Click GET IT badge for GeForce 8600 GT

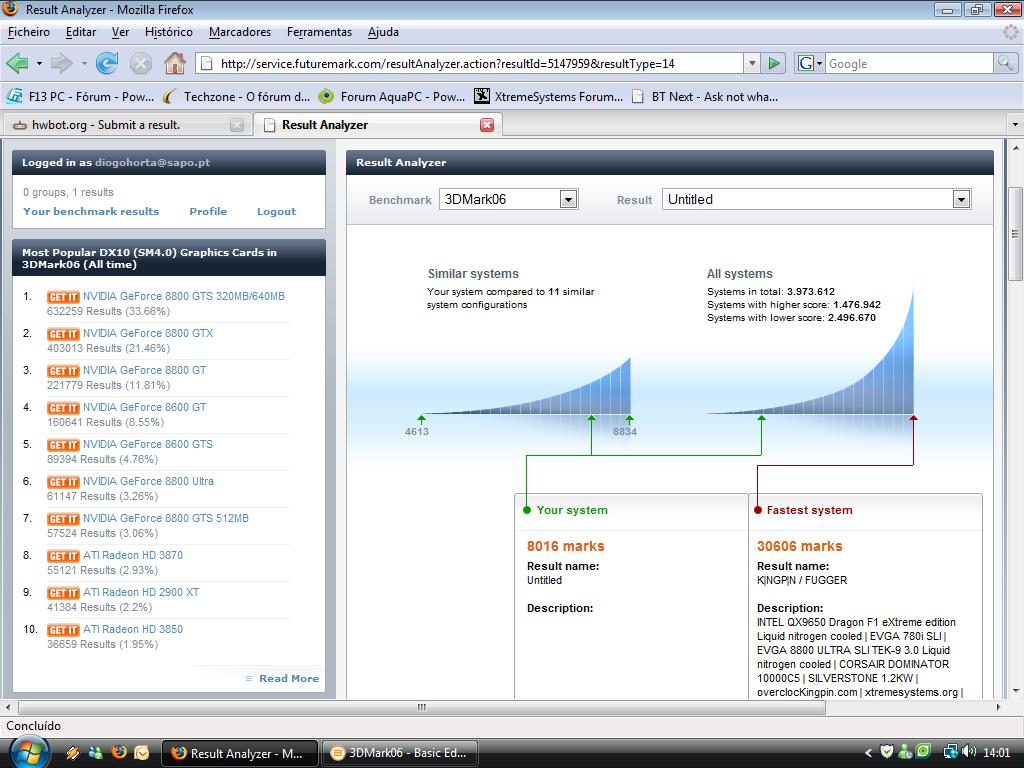(63, 408)
